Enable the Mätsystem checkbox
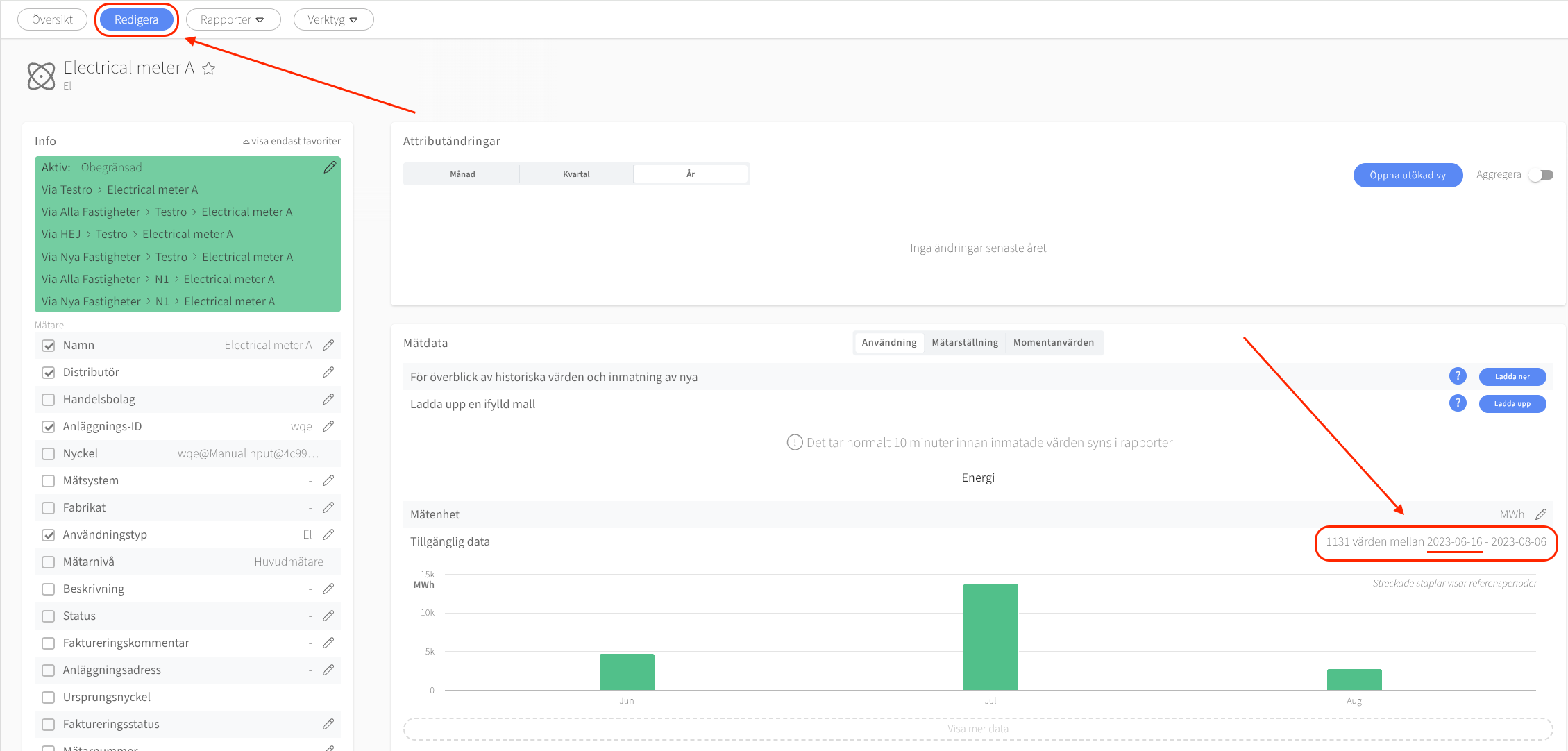Image resolution: width=1568 pixels, height=751 pixels. pyautogui.click(x=49, y=481)
